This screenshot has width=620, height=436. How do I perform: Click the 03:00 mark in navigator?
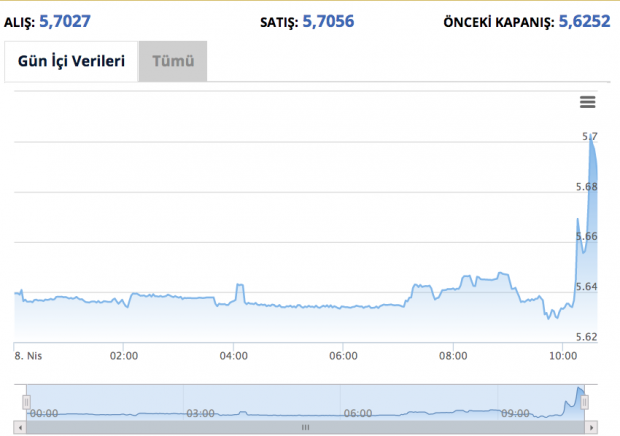(200, 412)
